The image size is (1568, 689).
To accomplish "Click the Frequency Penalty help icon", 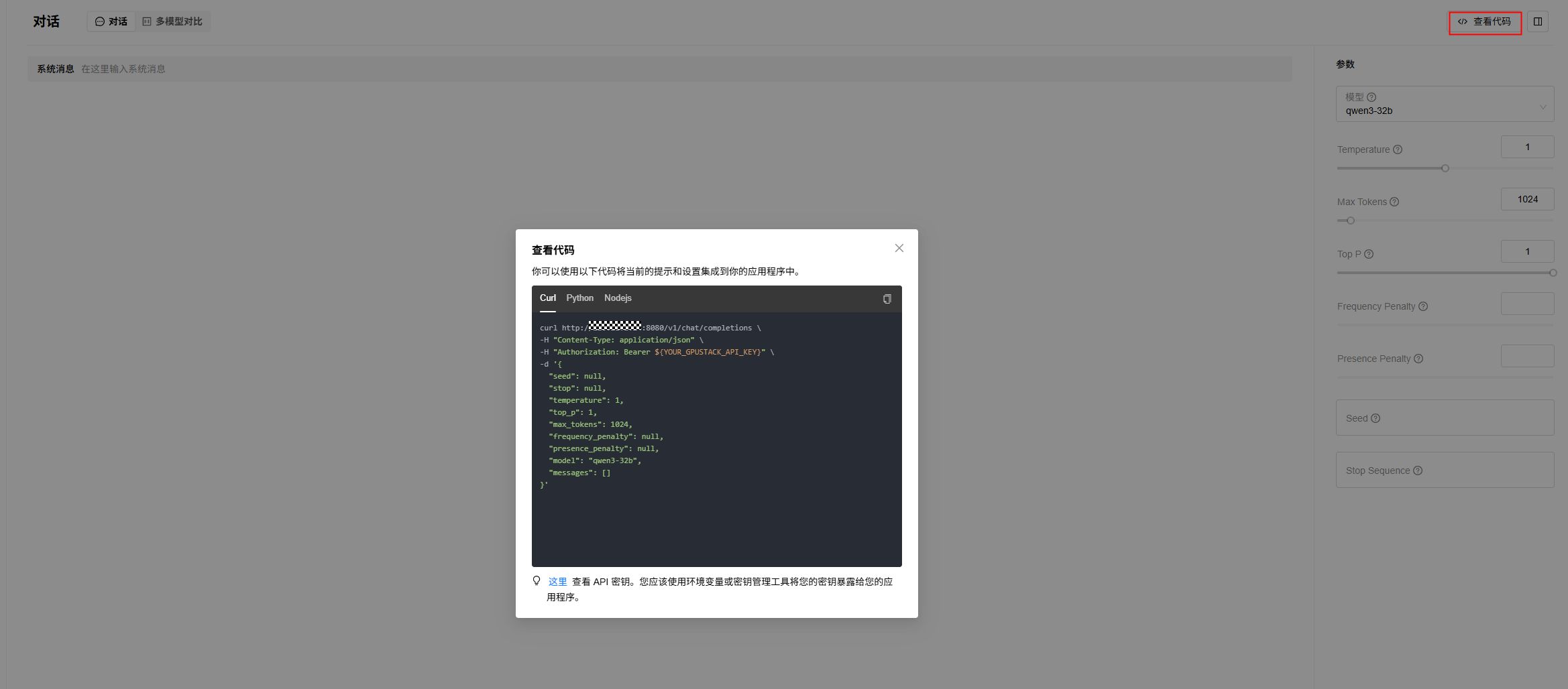I will coord(1423,307).
